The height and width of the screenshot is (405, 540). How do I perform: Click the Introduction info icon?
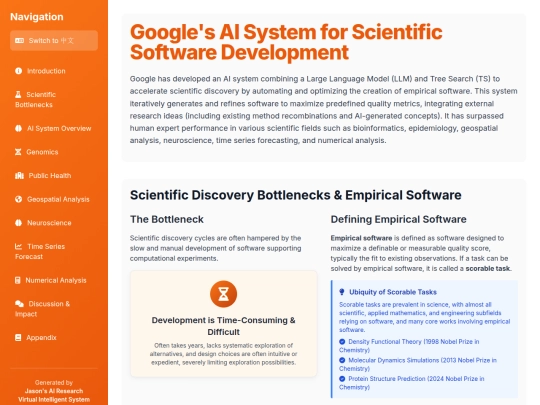click(x=19, y=71)
